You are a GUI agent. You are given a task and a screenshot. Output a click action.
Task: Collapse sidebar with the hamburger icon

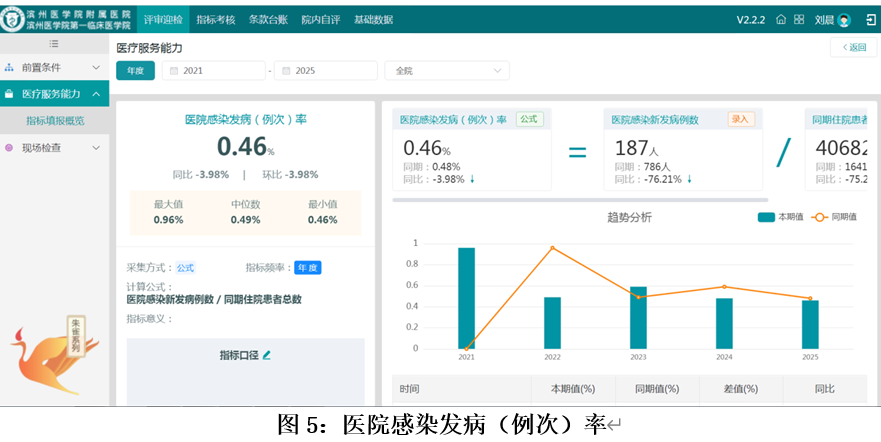(x=54, y=44)
